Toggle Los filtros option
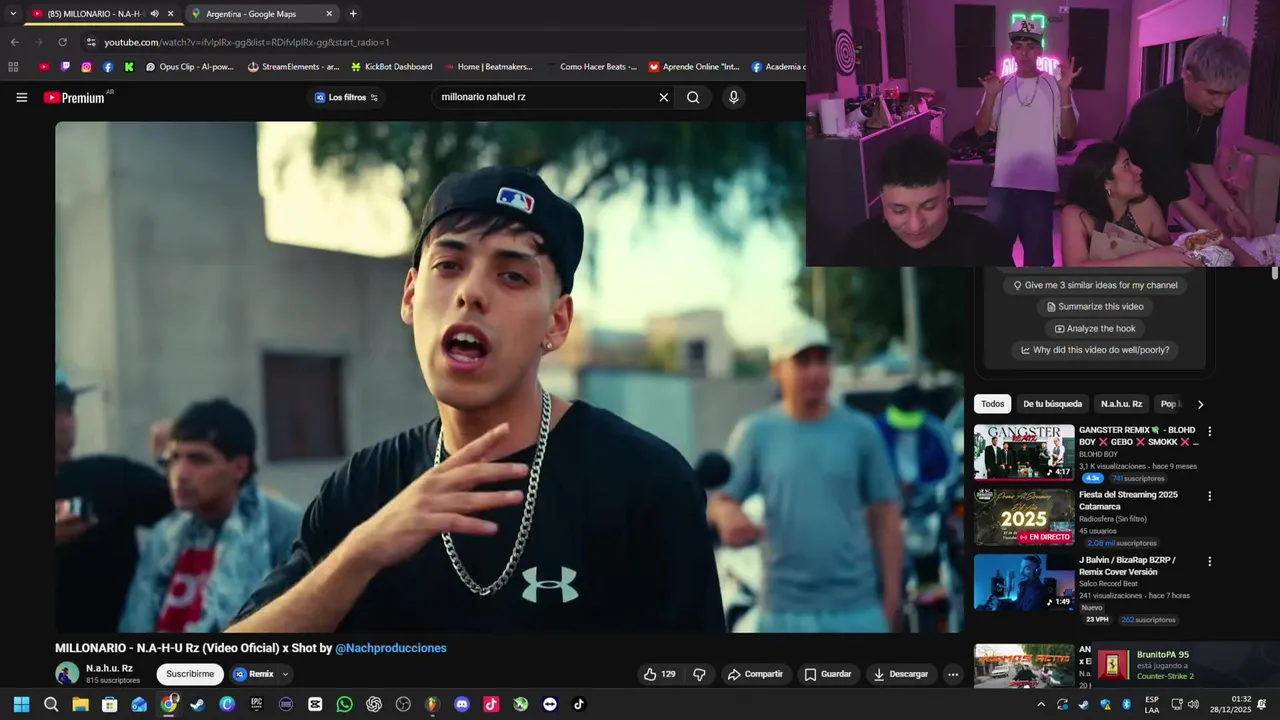The width and height of the screenshot is (1280, 720). click(x=346, y=97)
